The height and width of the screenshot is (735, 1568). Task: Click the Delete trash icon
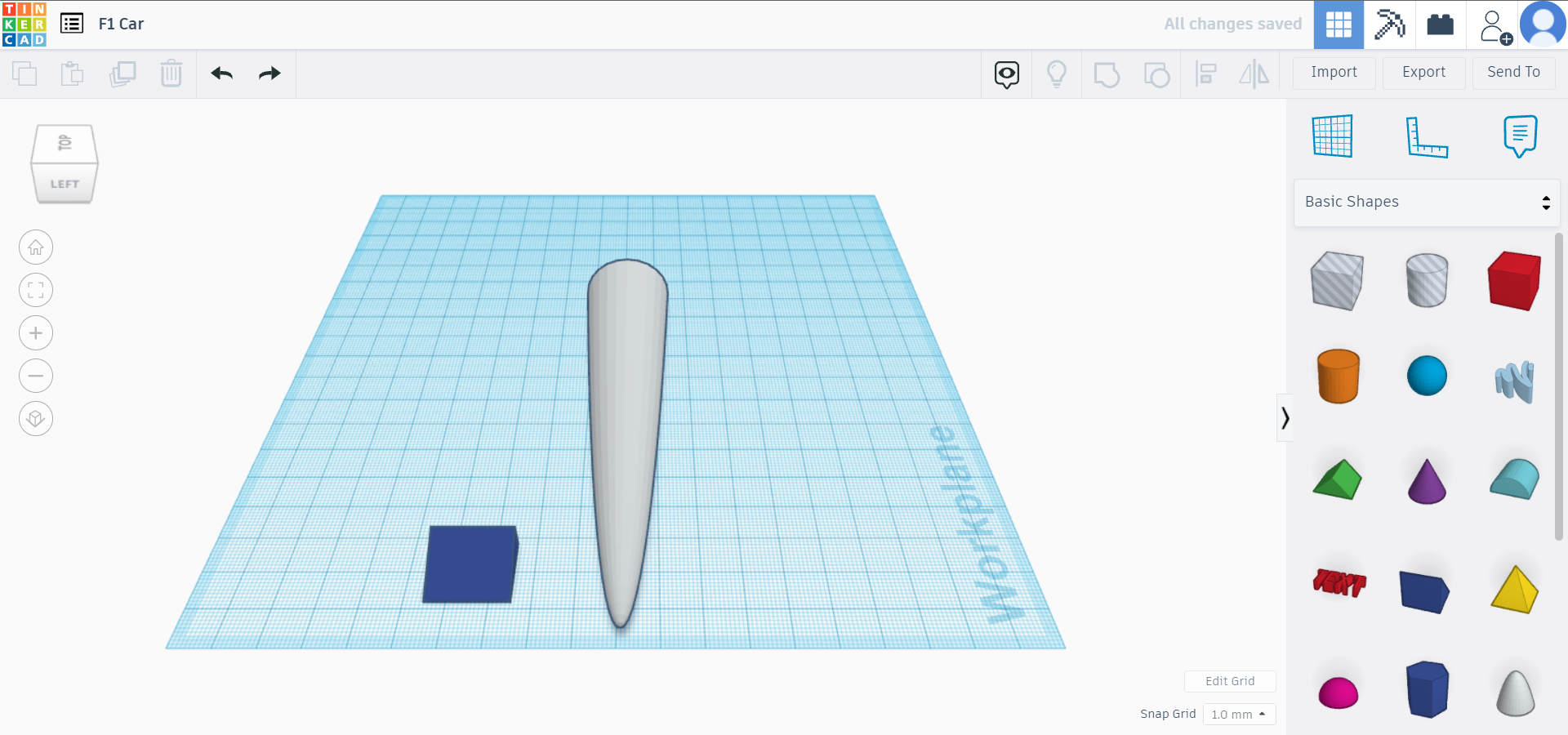171,73
